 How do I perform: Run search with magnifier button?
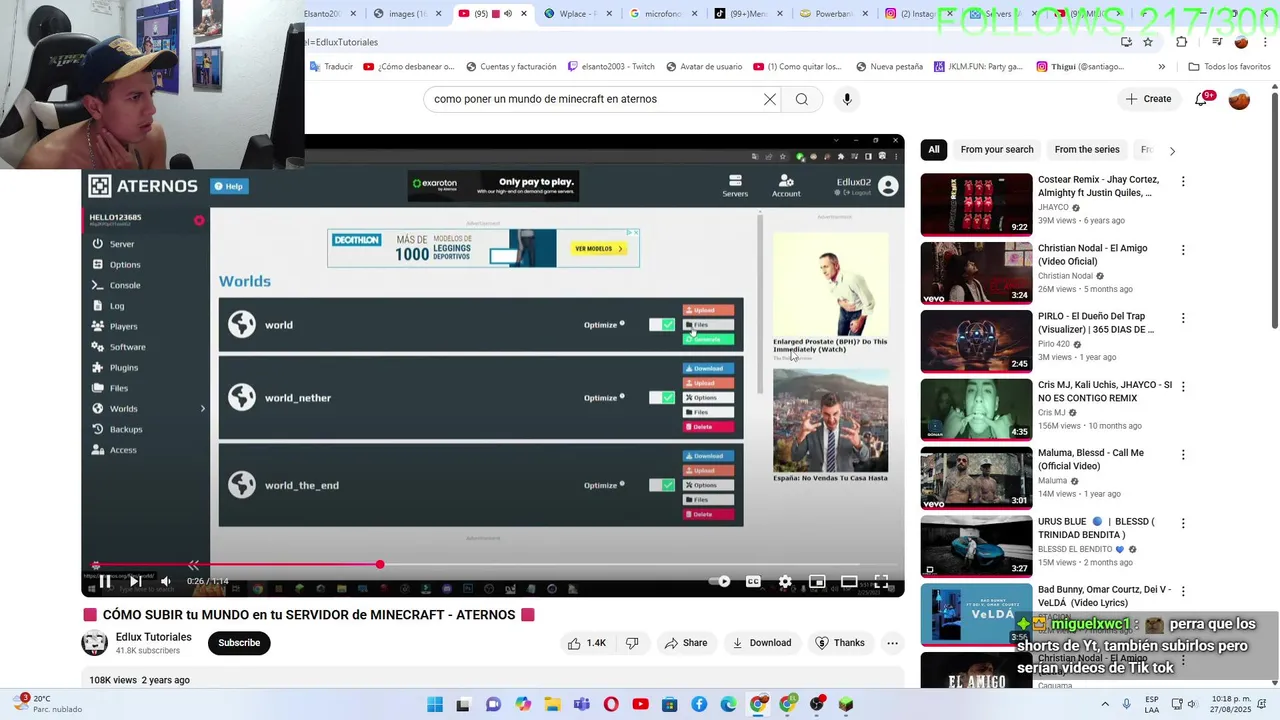[802, 99]
